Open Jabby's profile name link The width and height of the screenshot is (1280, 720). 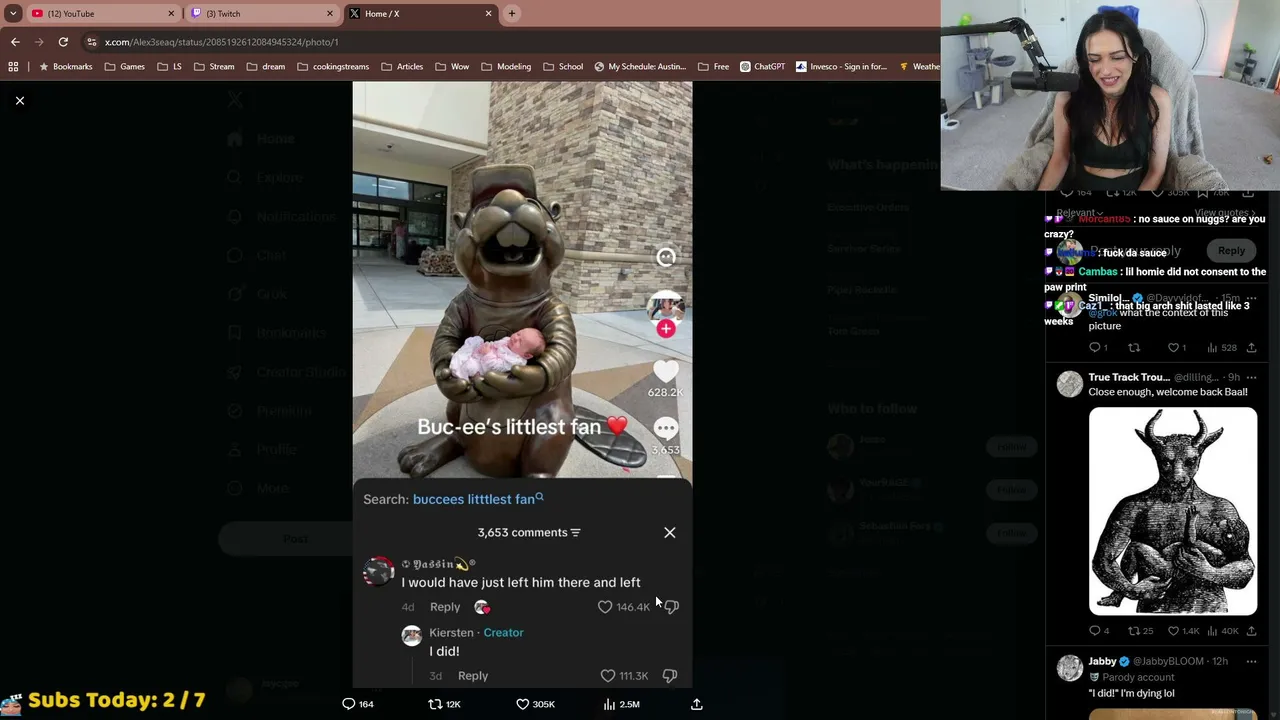pyautogui.click(x=1102, y=661)
